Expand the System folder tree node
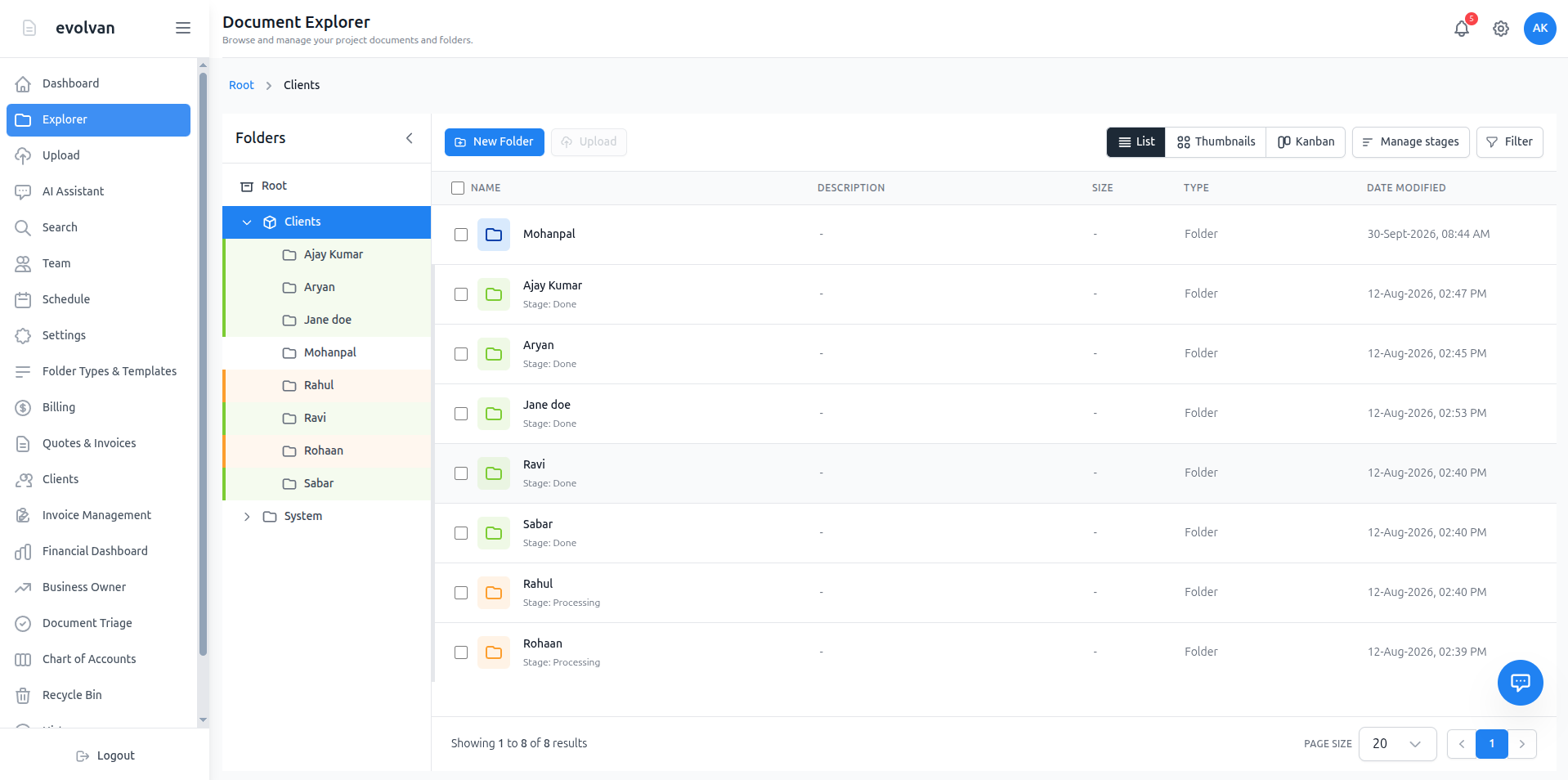1568x780 pixels. [x=247, y=517]
